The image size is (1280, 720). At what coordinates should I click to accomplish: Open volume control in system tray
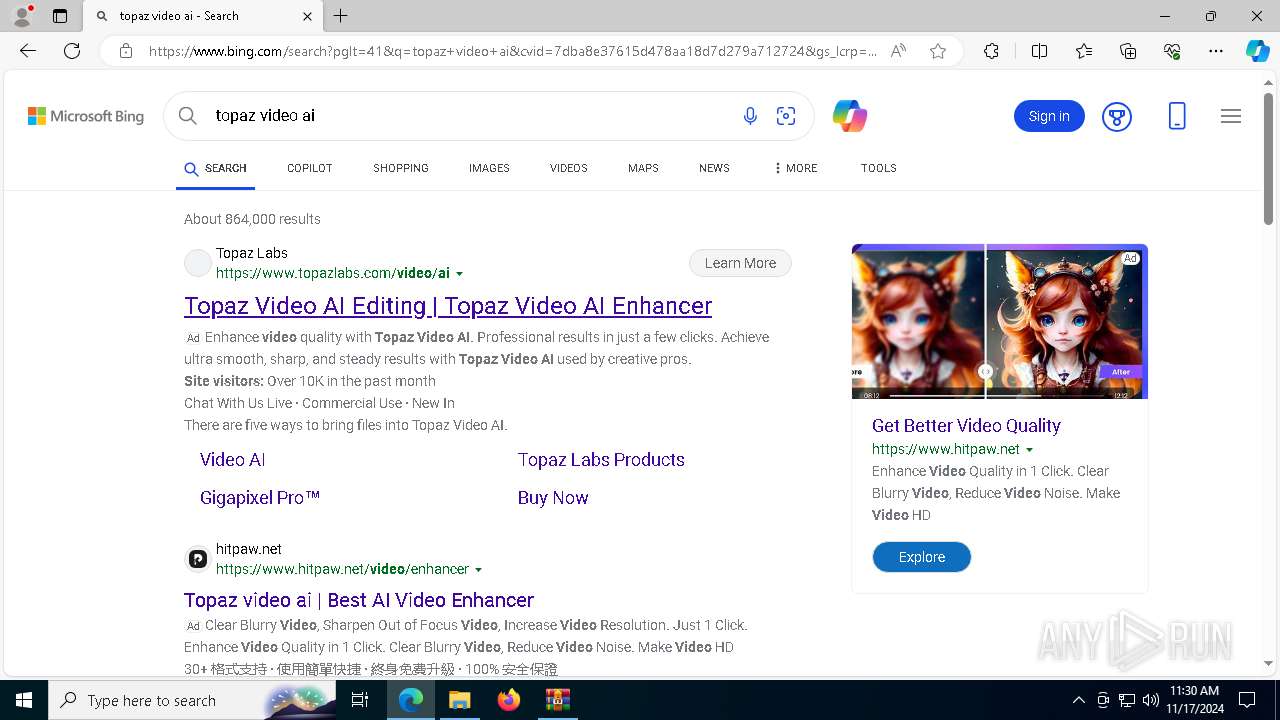(1151, 700)
